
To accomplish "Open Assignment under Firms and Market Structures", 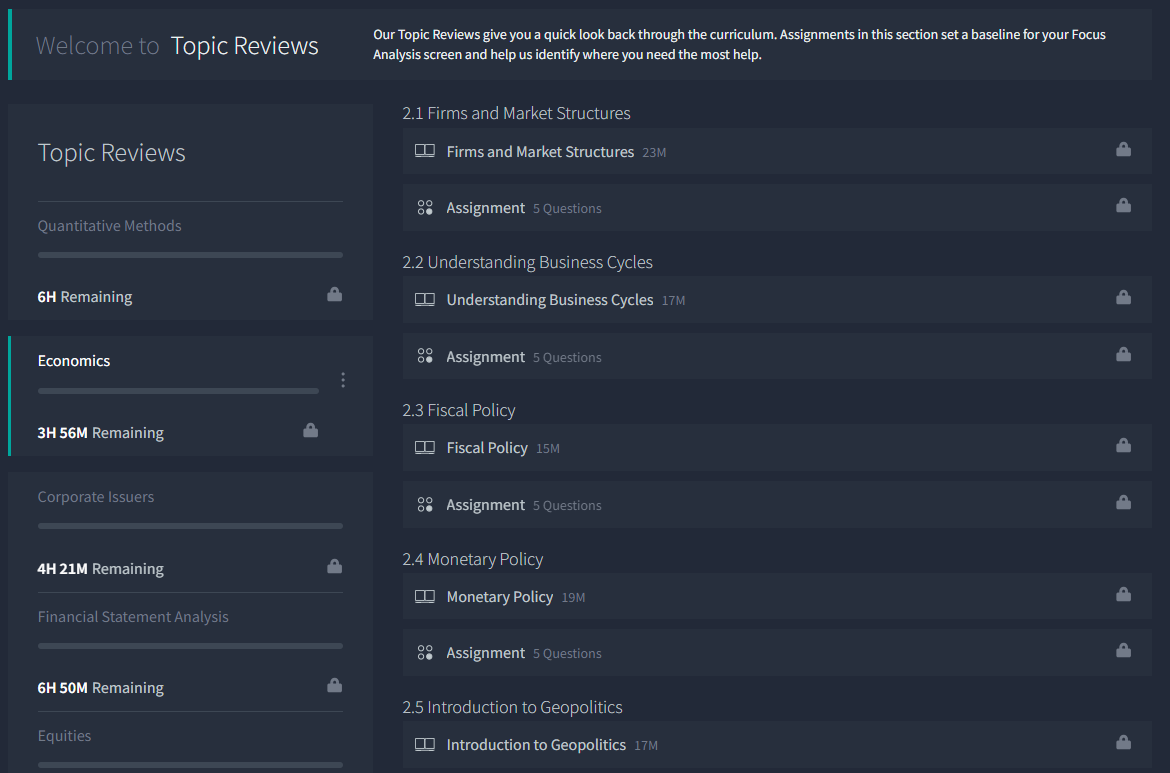I will coord(486,208).
